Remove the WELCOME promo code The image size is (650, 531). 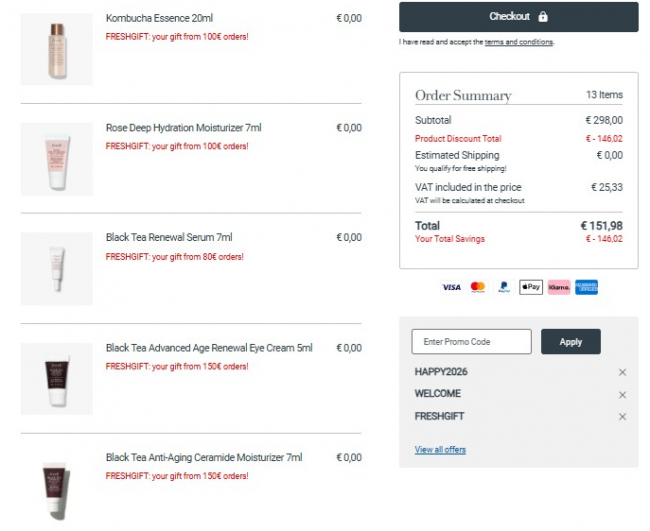622,394
